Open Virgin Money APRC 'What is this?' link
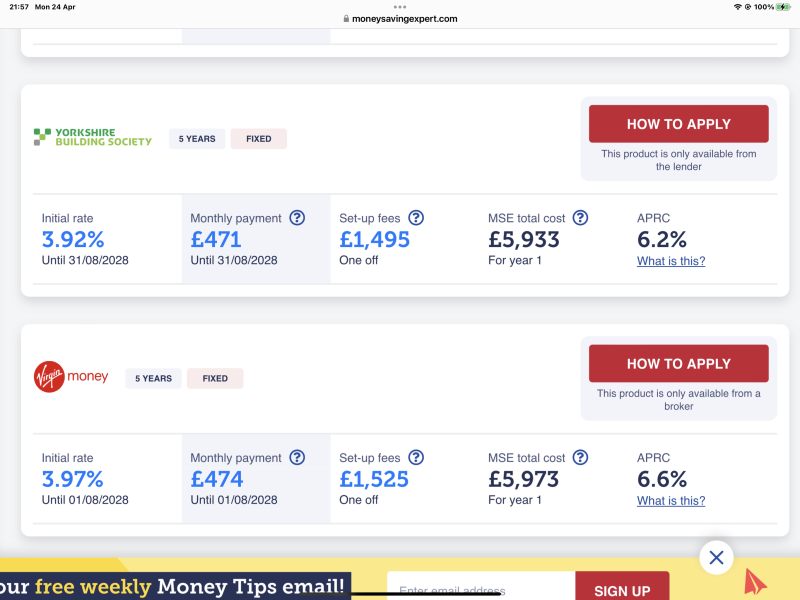Screen dimensions: 800x600 (x=671, y=501)
